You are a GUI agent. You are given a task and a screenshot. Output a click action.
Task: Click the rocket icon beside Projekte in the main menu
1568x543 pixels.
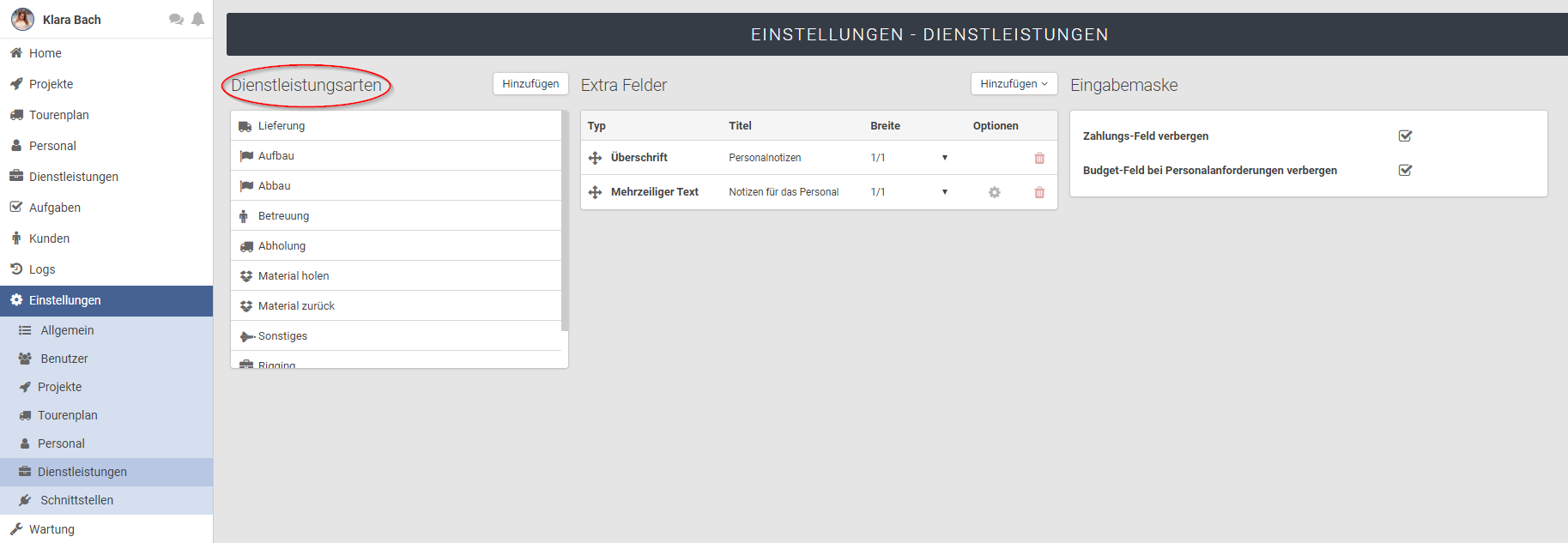pyautogui.click(x=16, y=84)
